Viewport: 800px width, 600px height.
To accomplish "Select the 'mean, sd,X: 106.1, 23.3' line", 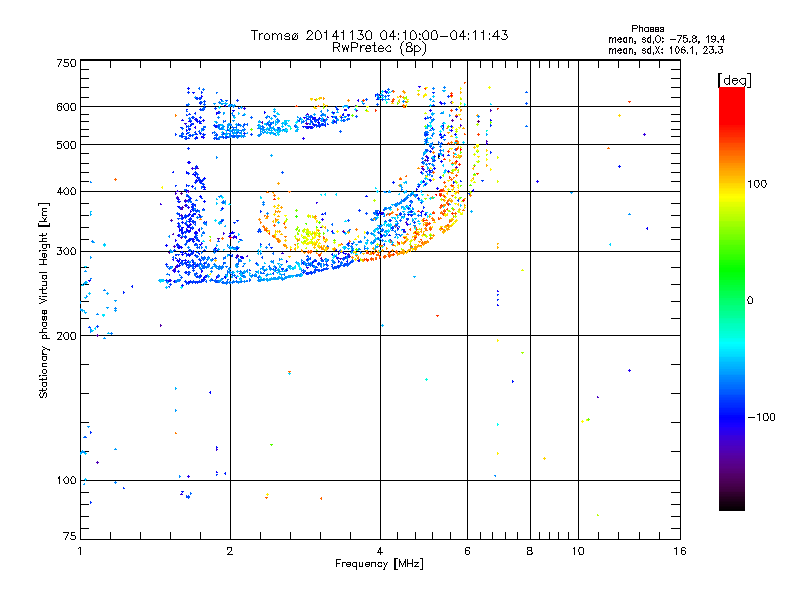I will 666,50.
